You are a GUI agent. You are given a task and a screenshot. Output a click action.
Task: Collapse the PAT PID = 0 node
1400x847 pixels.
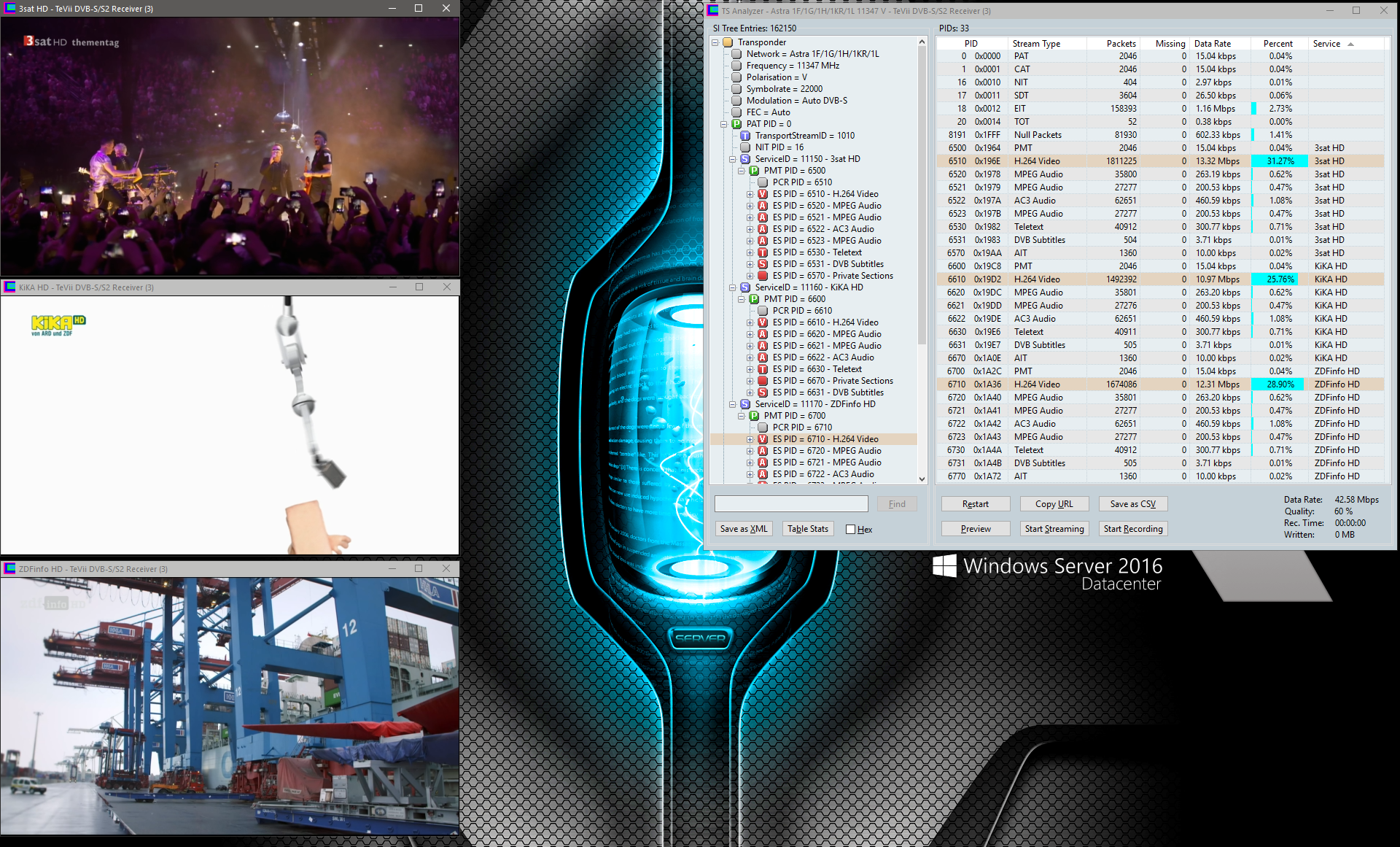[724, 124]
